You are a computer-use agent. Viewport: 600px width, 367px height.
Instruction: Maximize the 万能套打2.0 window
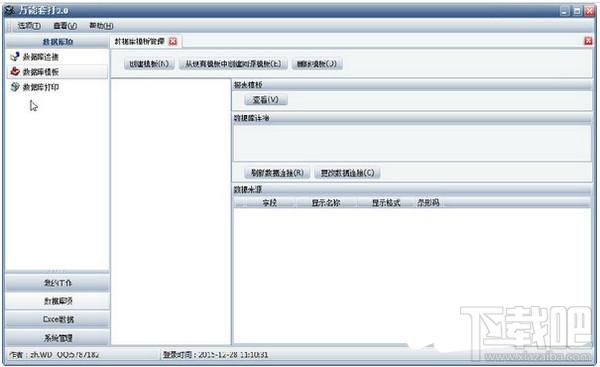577,11
